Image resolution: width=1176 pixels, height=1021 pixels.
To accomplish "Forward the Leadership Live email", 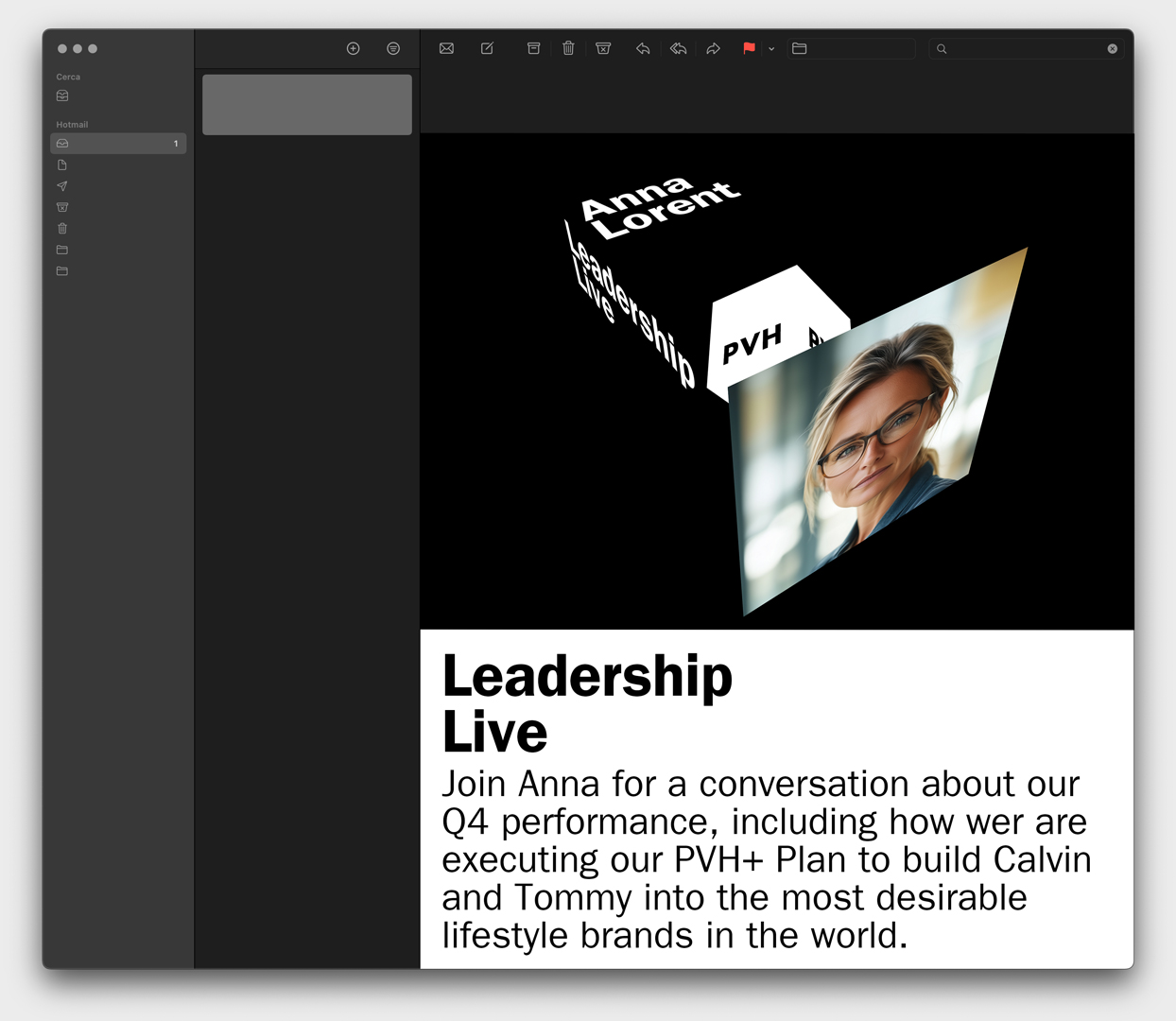I will tap(714, 48).
